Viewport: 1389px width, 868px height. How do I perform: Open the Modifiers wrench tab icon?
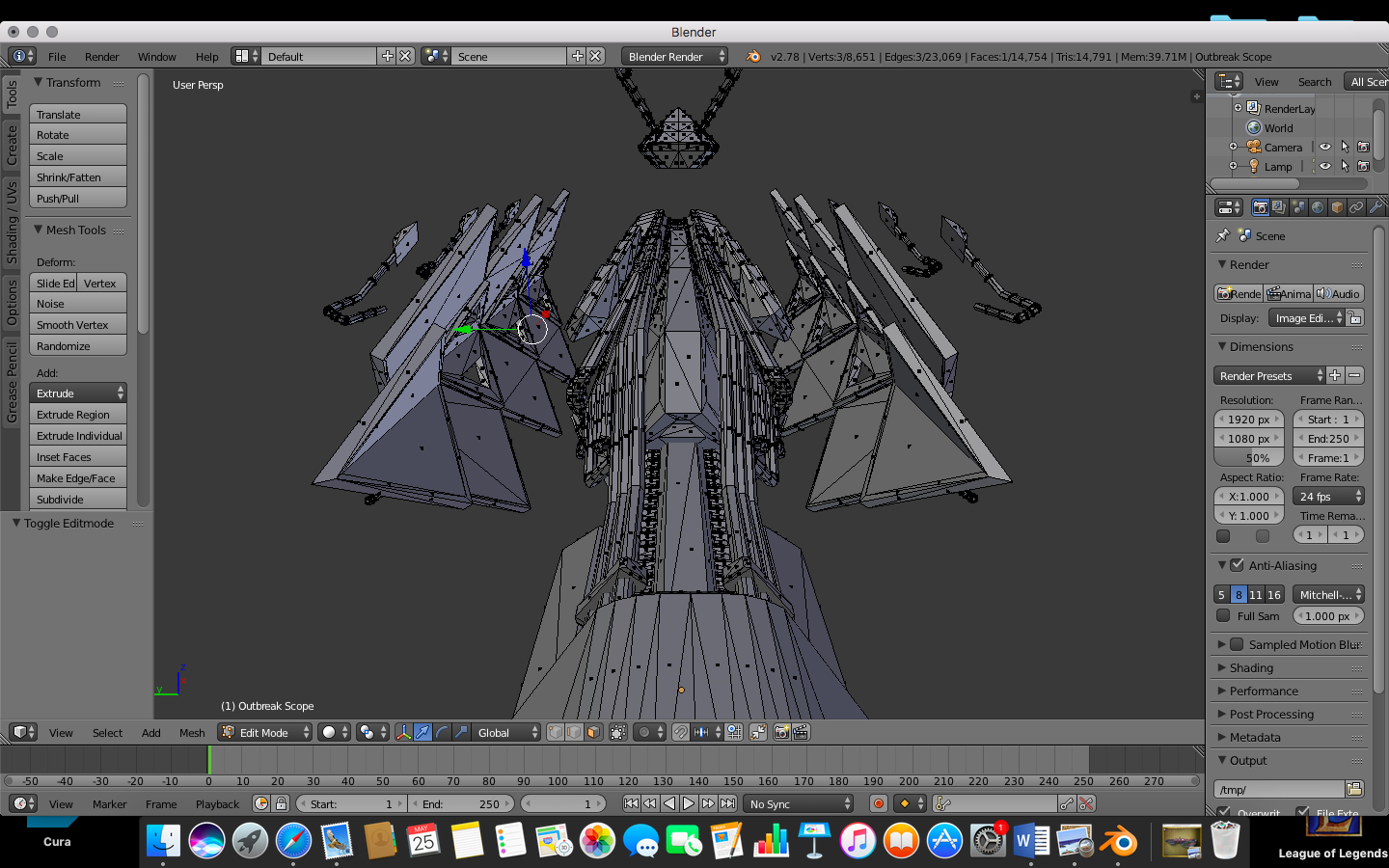point(1375,207)
